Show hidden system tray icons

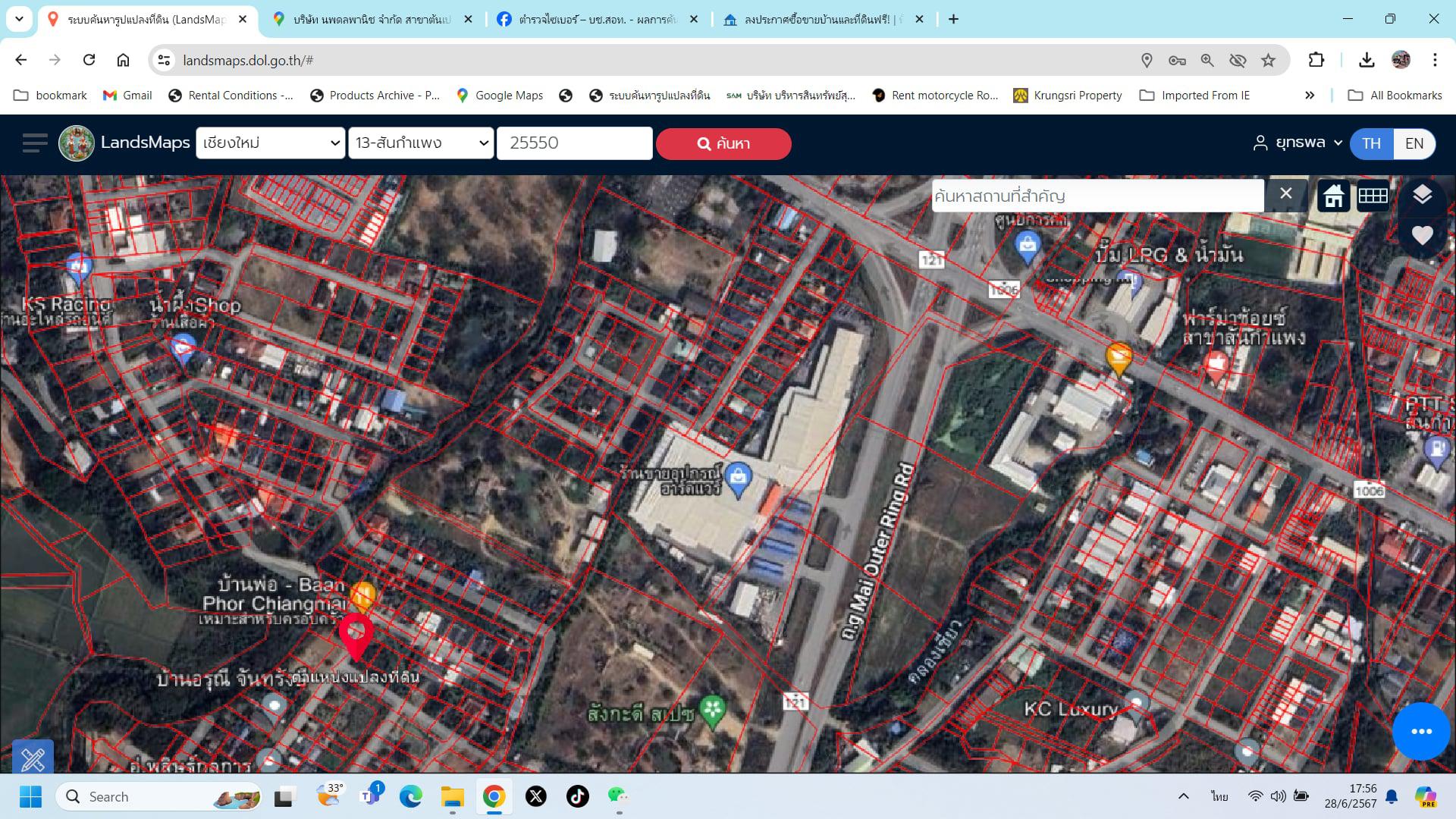pyautogui.click(x=1183, y=796)
